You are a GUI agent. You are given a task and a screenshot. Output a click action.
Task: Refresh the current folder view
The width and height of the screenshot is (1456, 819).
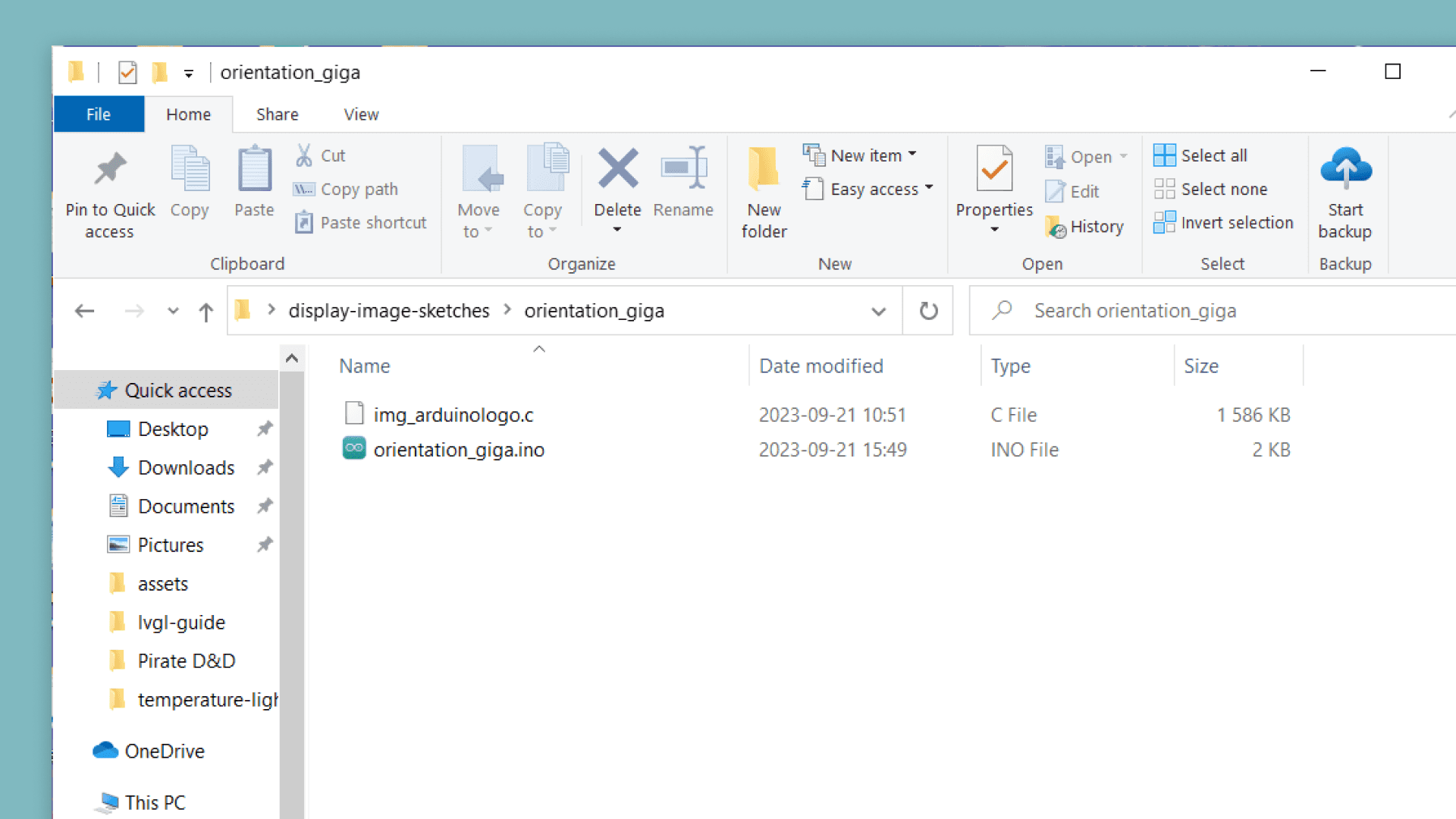click(x=928, y=311)
